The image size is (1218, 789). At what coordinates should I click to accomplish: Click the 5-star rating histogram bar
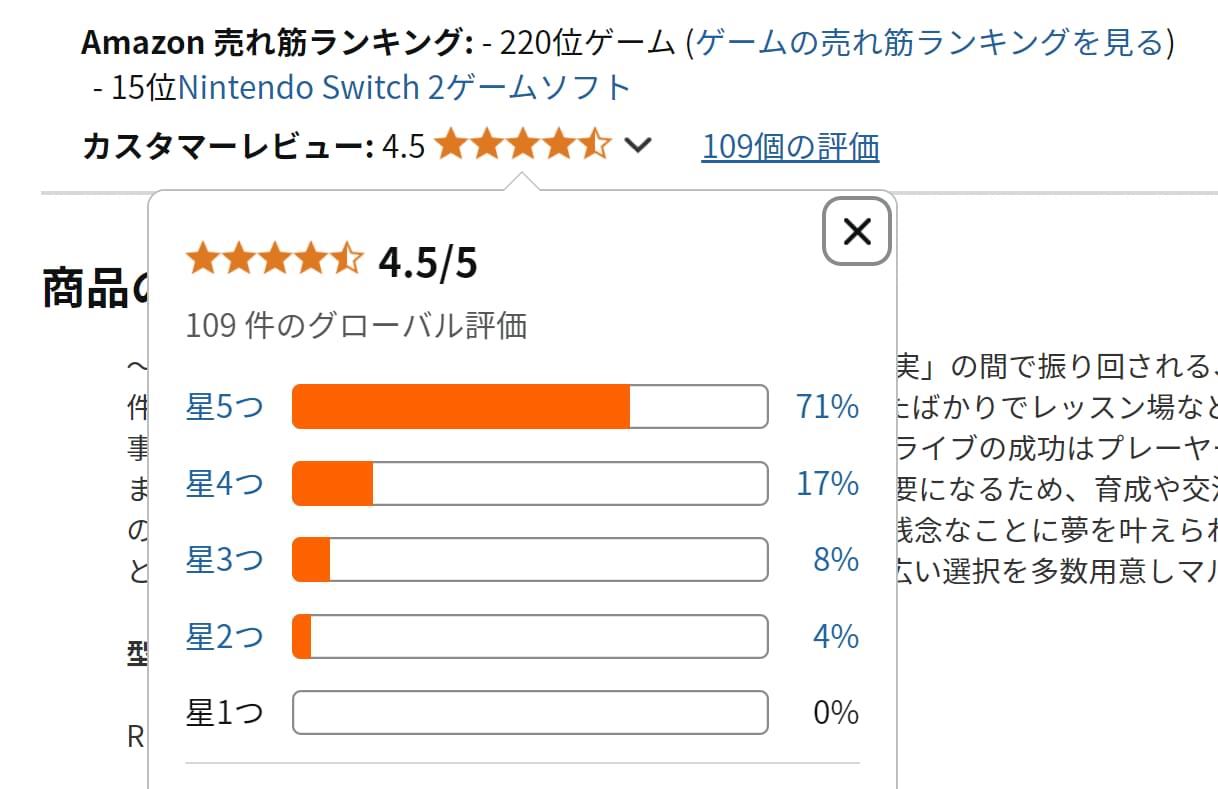pos(530,407)
